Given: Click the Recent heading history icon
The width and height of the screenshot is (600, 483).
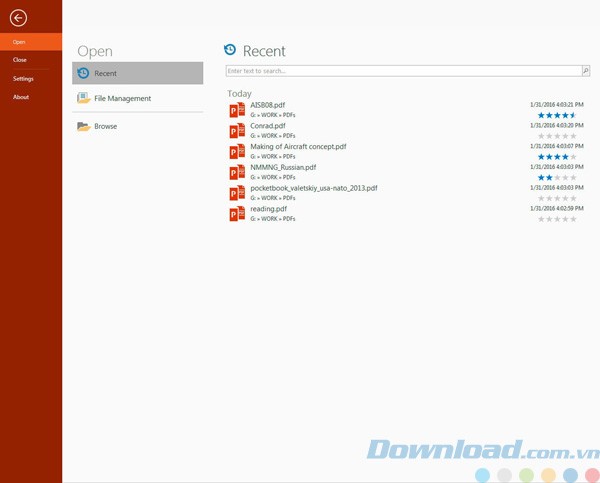Looking at the screenshot, I should click(230, 49).
